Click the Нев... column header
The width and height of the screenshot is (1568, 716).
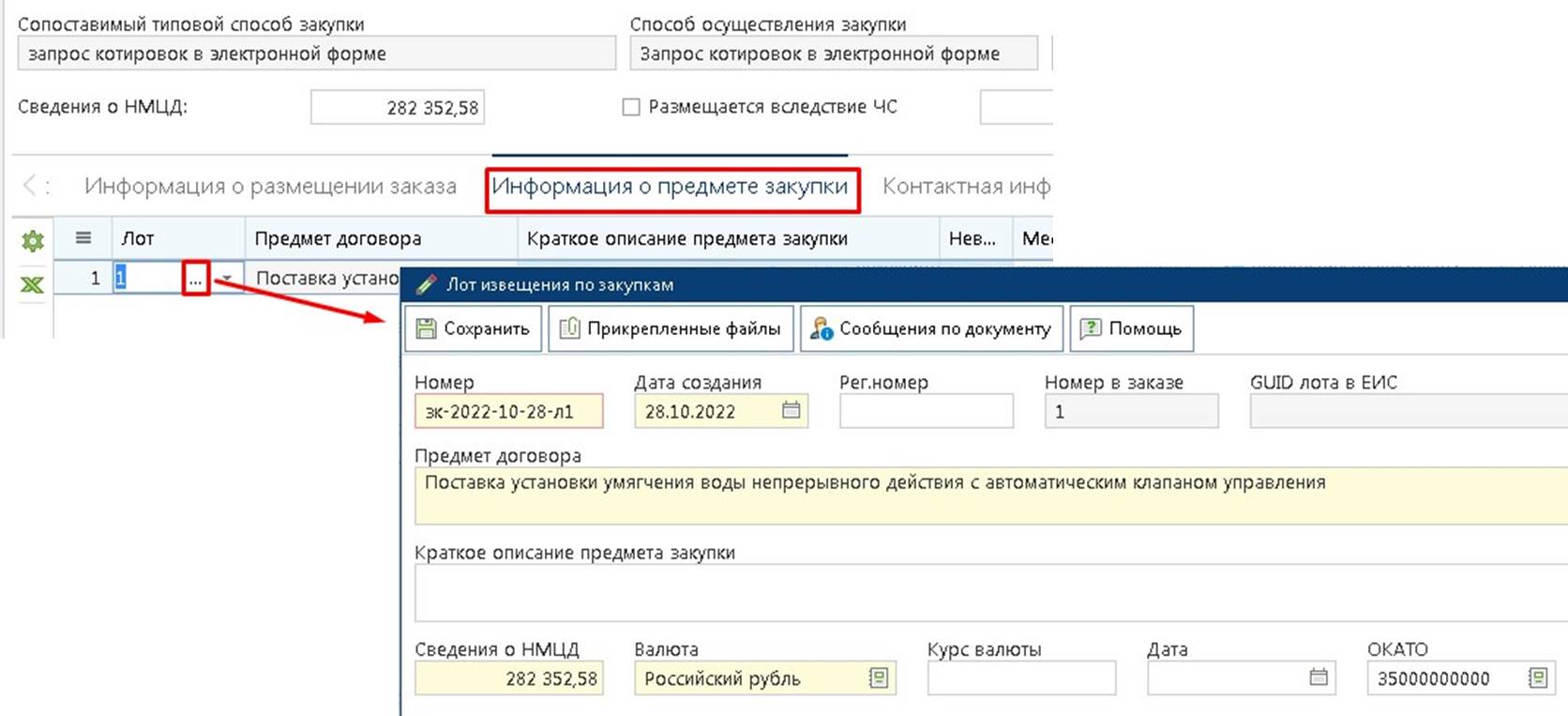tap(976, 238)
